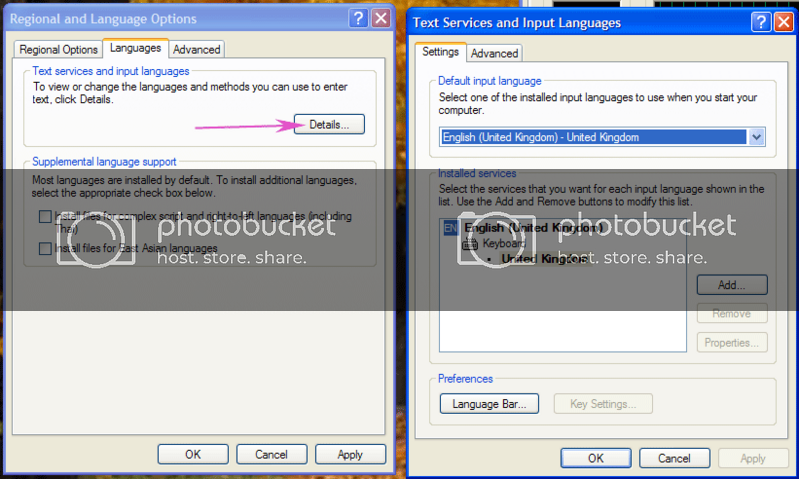Open Advanced tab in Regional and Language Options

197,49
